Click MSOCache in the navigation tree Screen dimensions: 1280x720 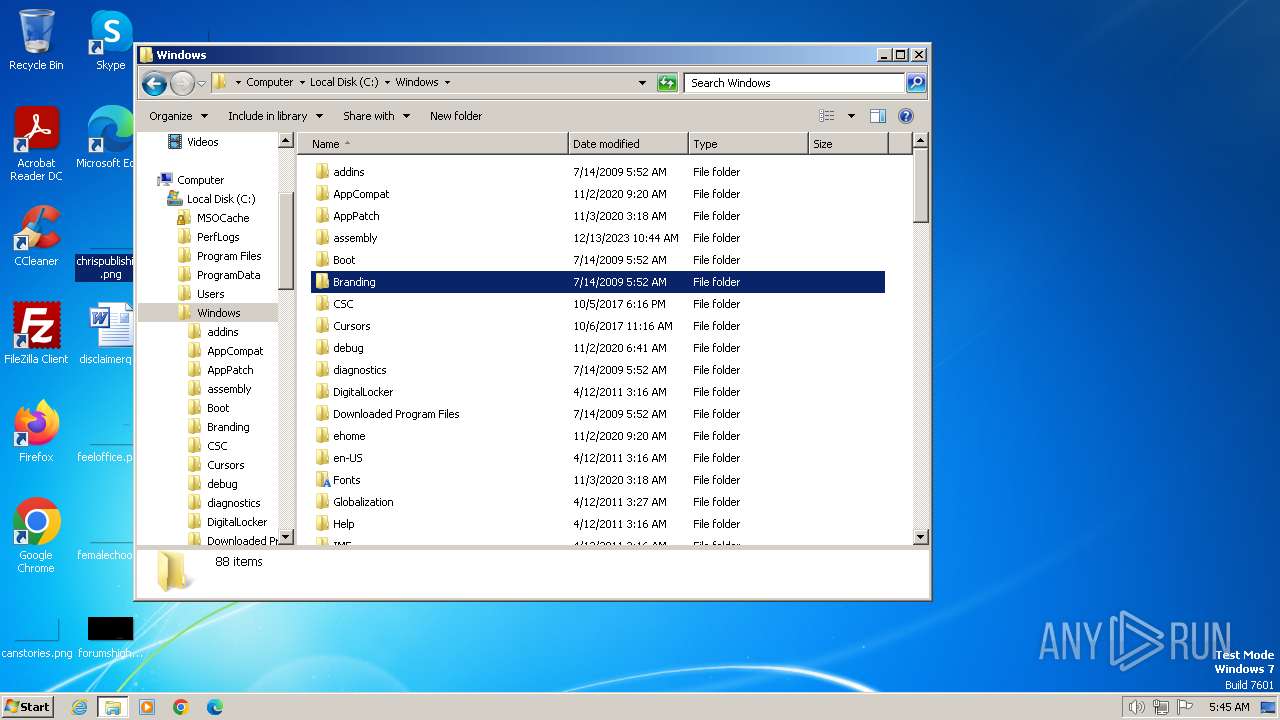point(223,218)
